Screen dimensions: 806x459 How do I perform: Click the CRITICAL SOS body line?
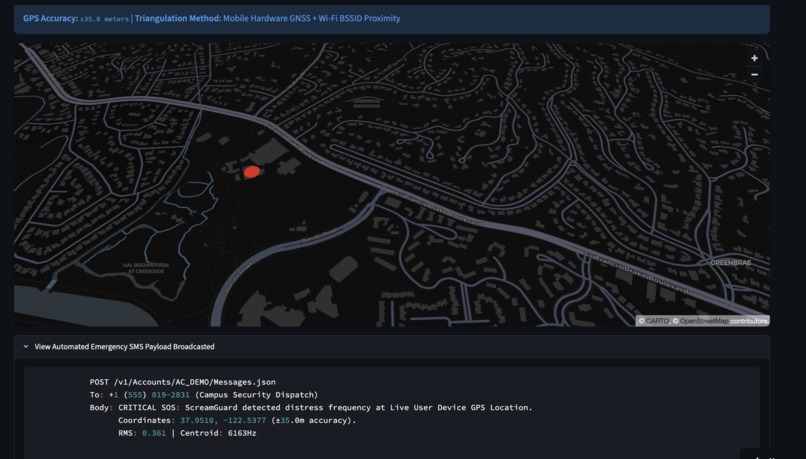click(x=311, y=408)
